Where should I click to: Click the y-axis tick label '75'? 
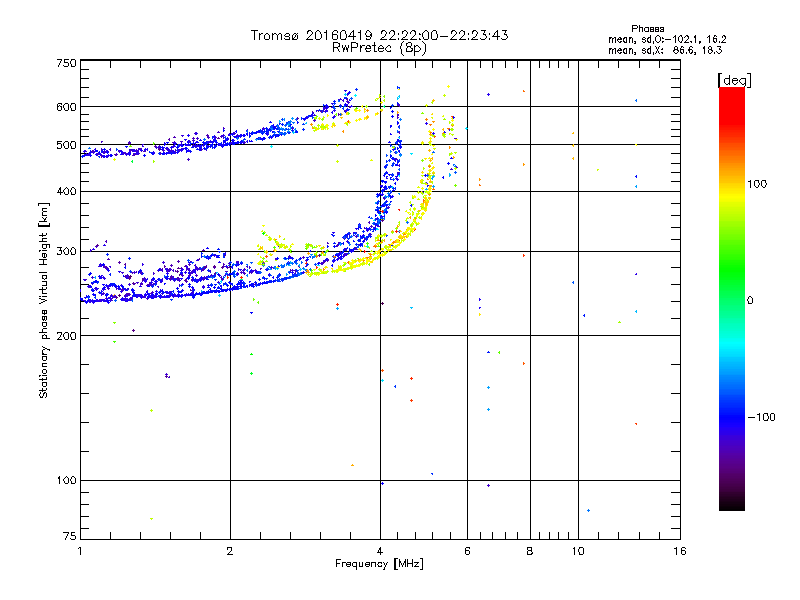(70, 536)
